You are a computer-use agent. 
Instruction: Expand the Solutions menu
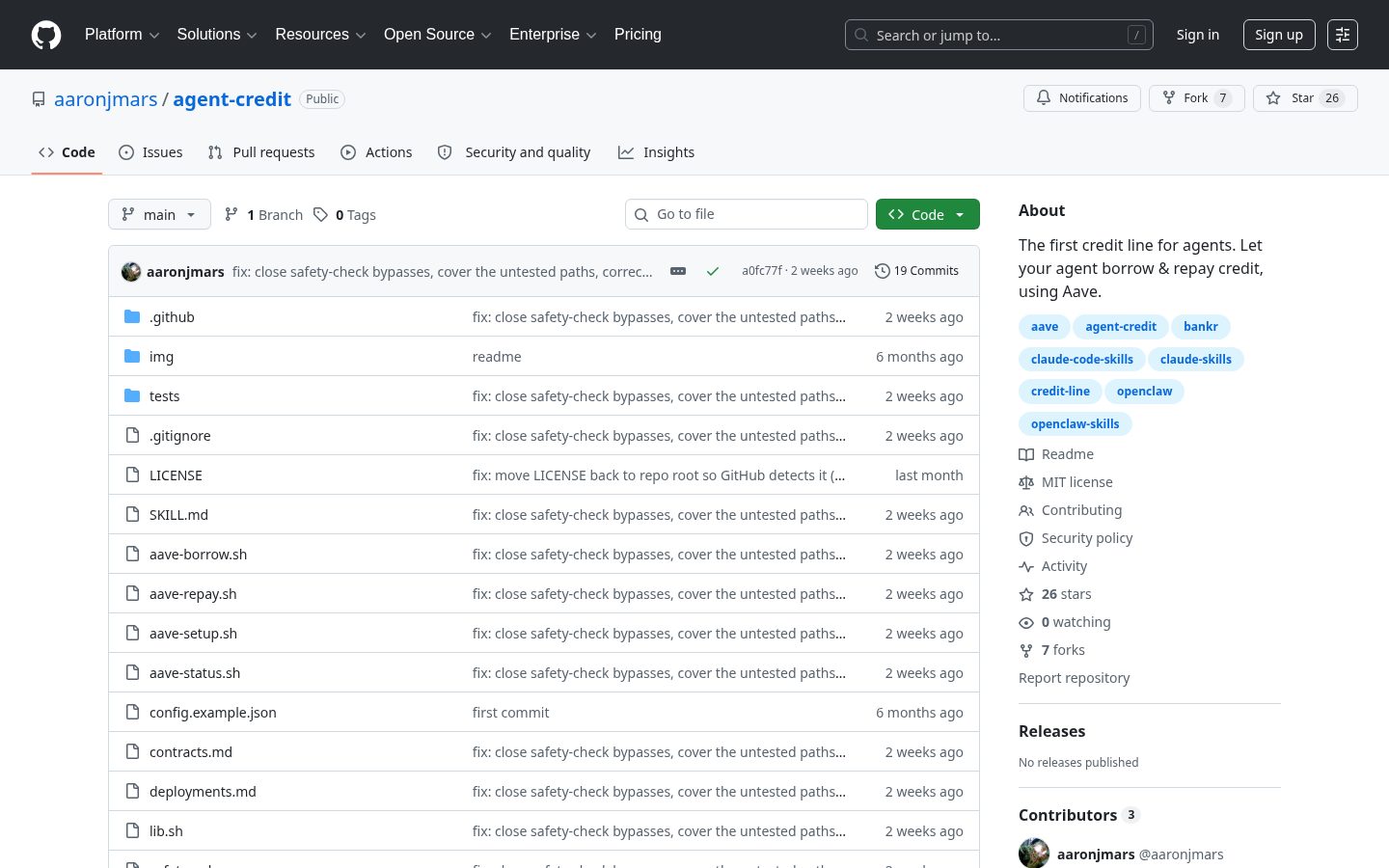pyautogui.click(x=217, y=35)
